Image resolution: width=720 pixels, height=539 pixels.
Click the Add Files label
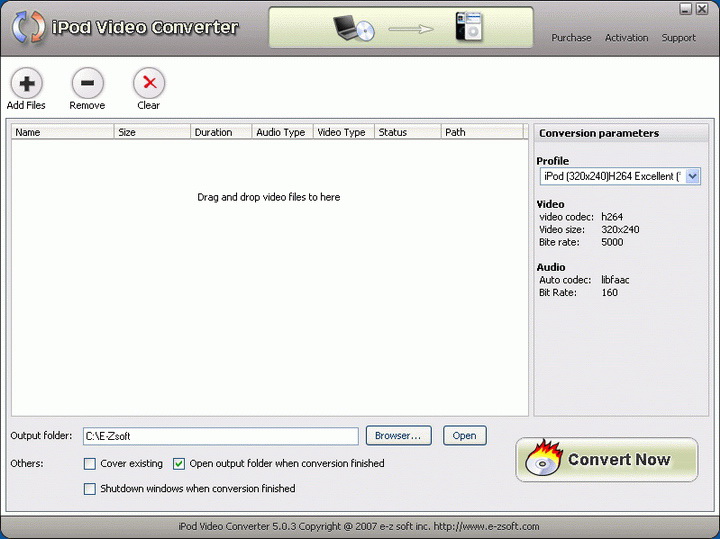click(26, 105)
